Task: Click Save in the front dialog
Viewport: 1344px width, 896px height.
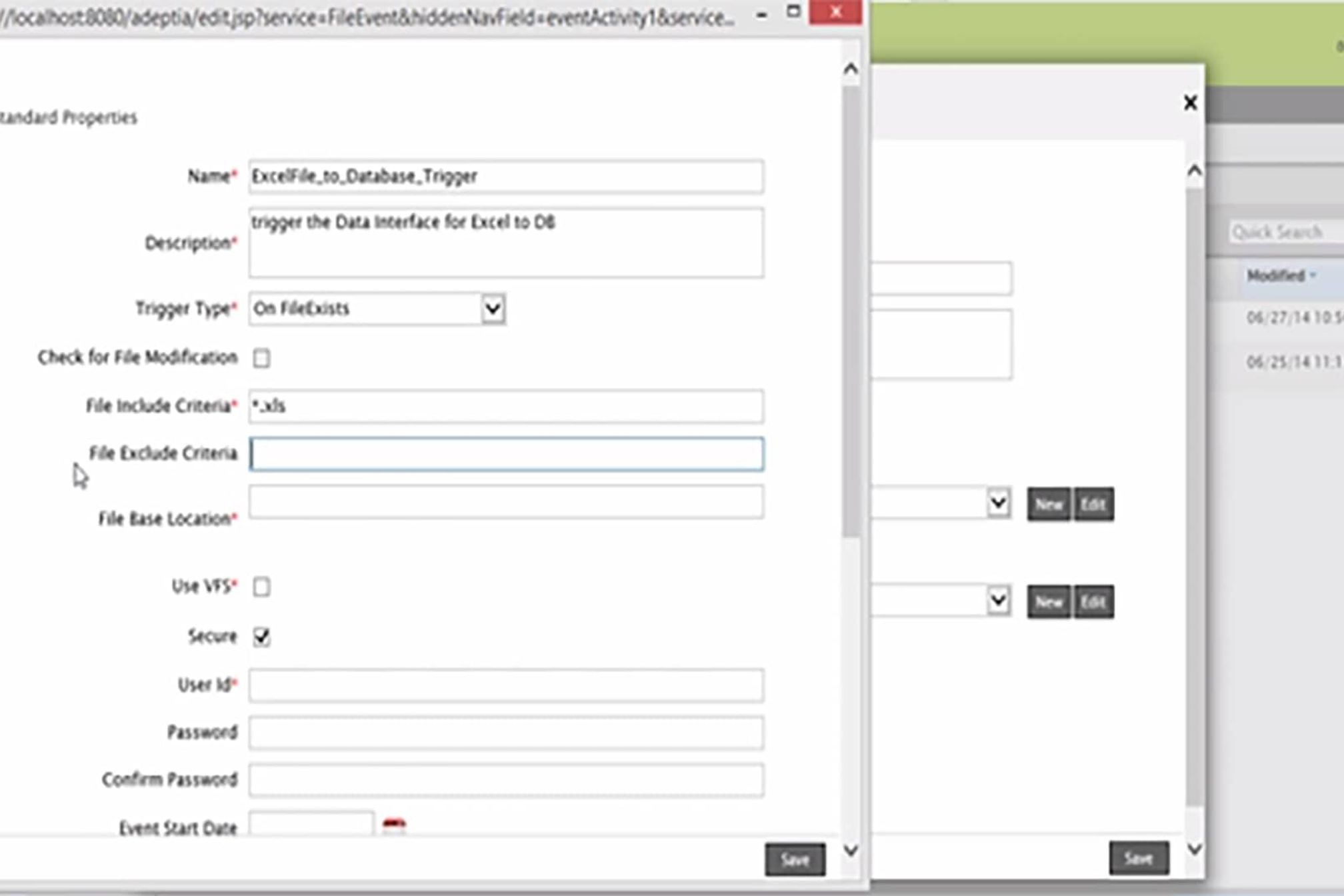Action: (x=795, y=860)
